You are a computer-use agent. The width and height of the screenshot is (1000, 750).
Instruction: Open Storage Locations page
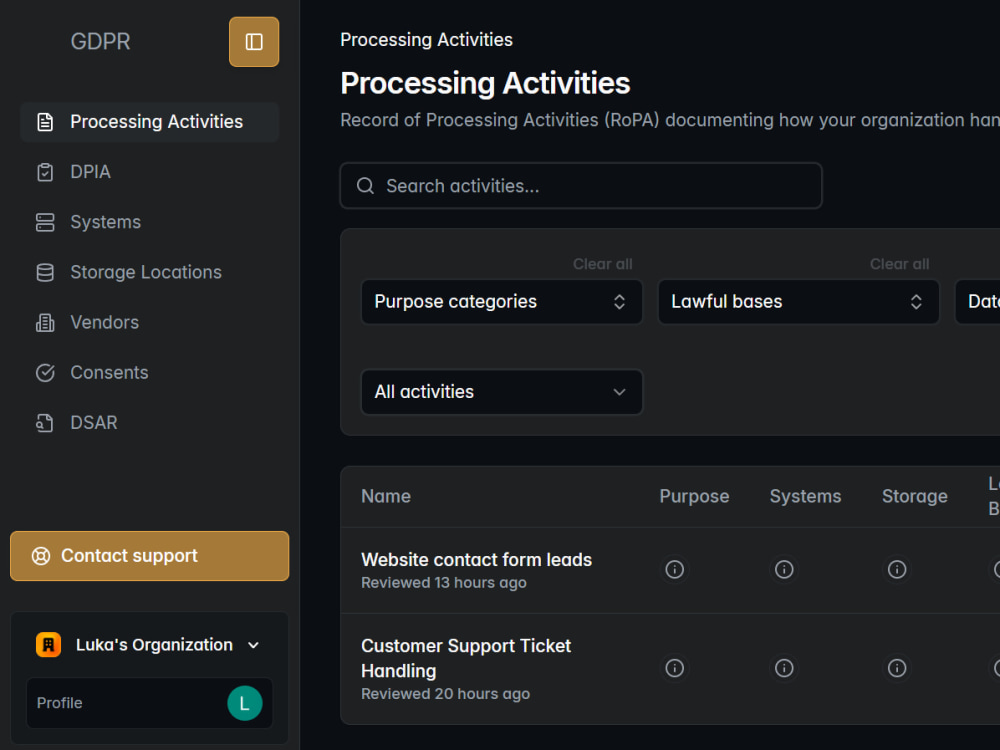150,272
